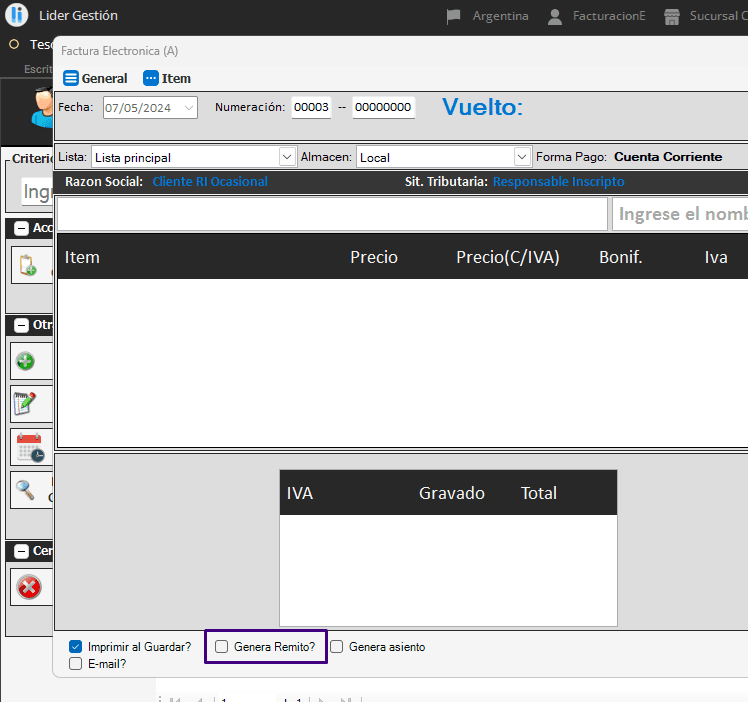Image resolution: width=748 pixels, height=702 pixels.
Task: Uncheck the Imprimir al Guardar checkbox
Action: pos(76,647)
